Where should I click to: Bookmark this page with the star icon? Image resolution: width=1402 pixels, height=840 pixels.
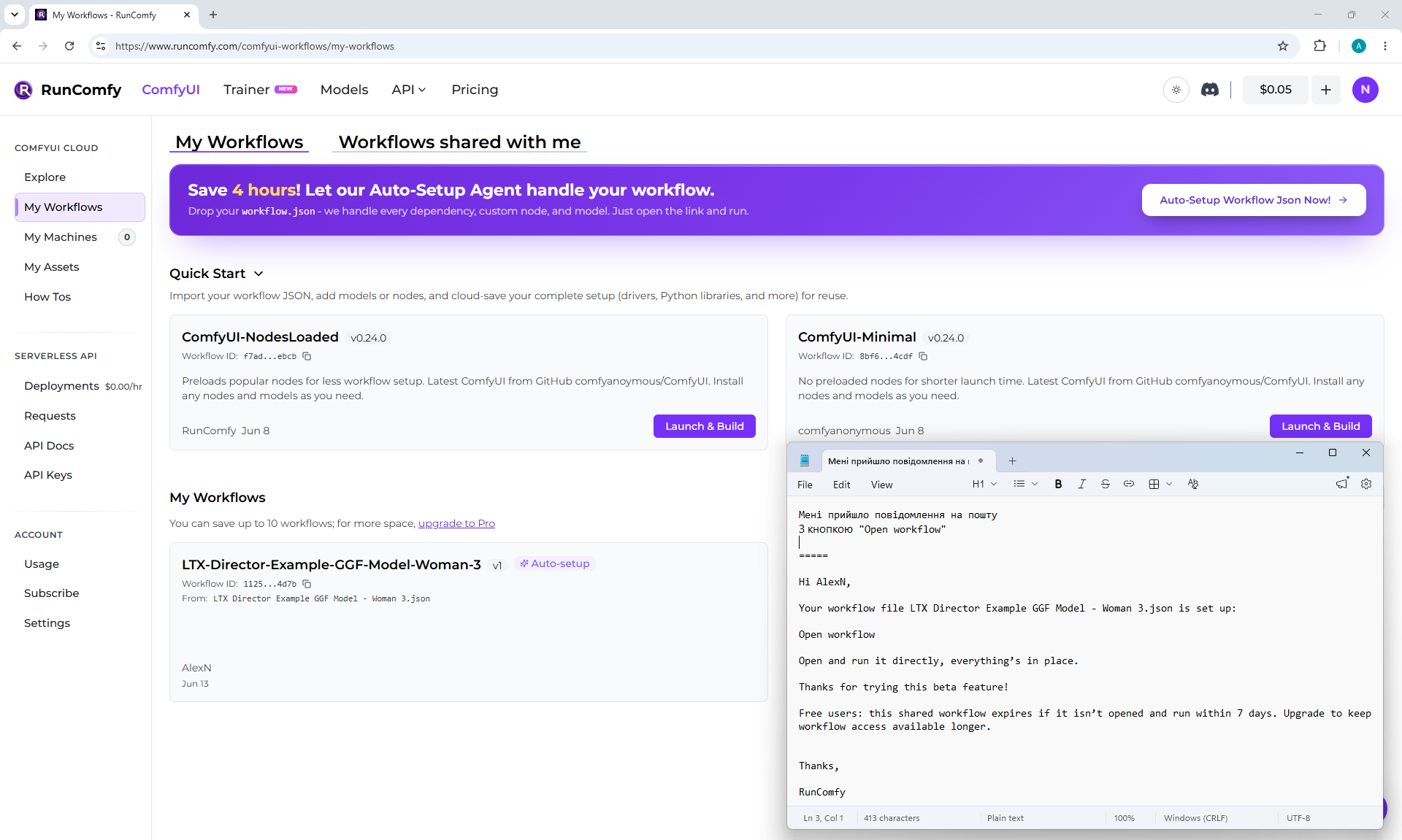1283,46
